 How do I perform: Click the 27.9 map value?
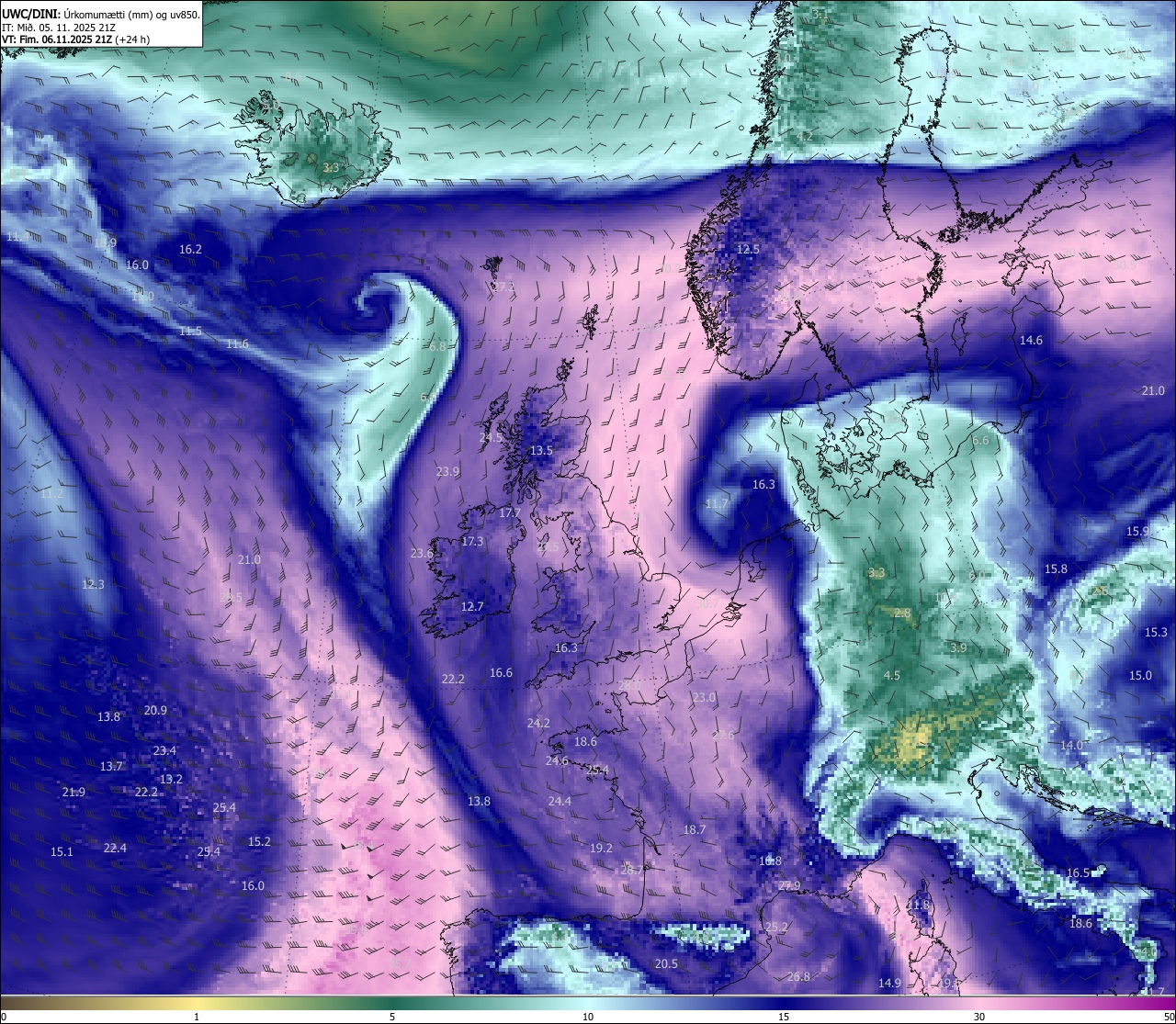click(x=789, y=886)
